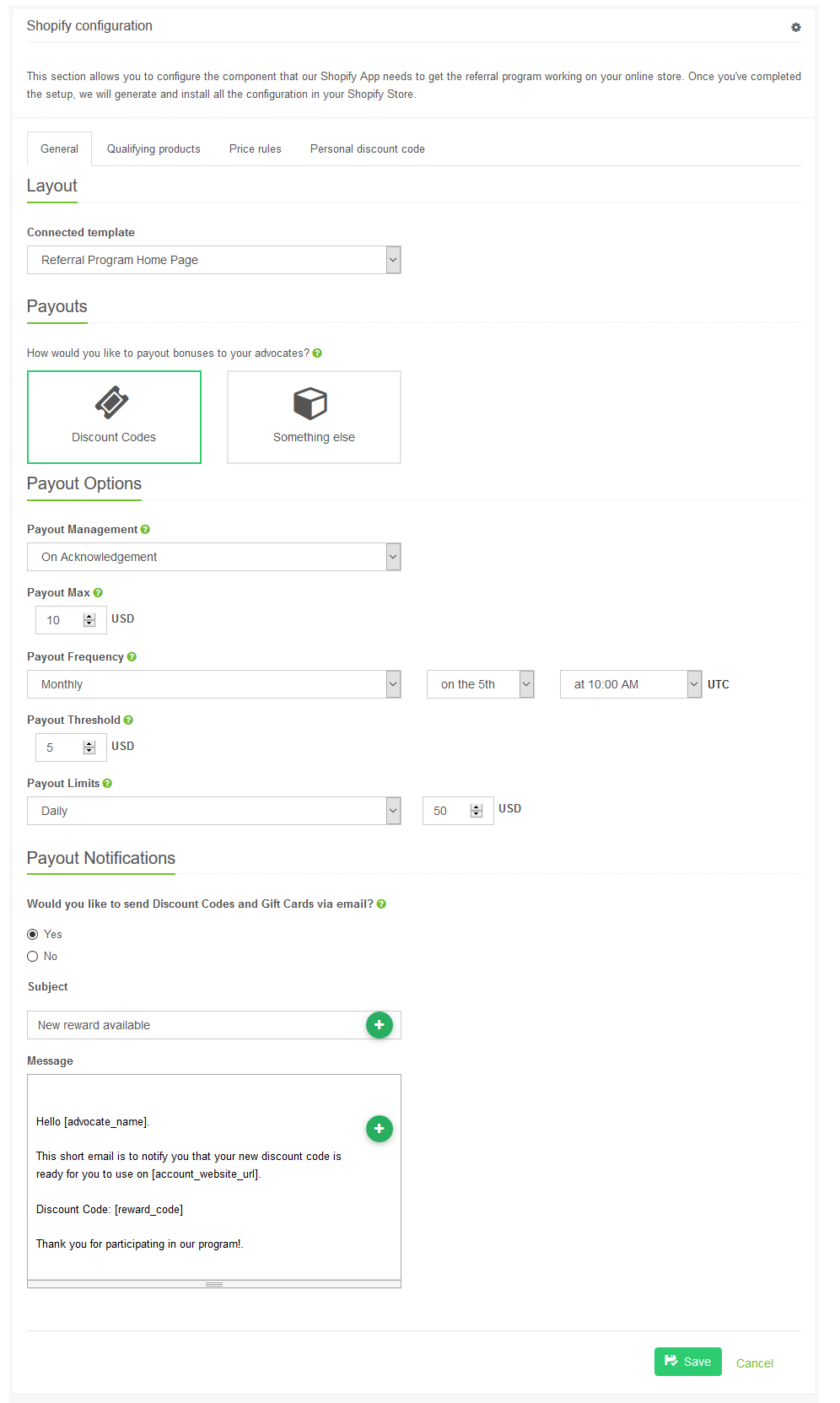Click the Message box resize handle bar

214,1284
